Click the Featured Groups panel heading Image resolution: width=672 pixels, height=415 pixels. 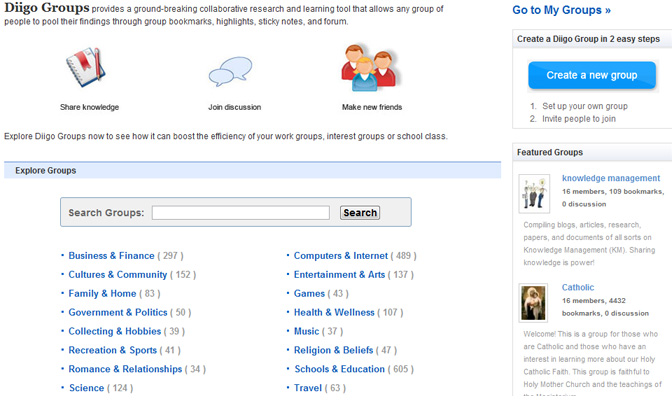pyautogui.click(x=550, y=152)
